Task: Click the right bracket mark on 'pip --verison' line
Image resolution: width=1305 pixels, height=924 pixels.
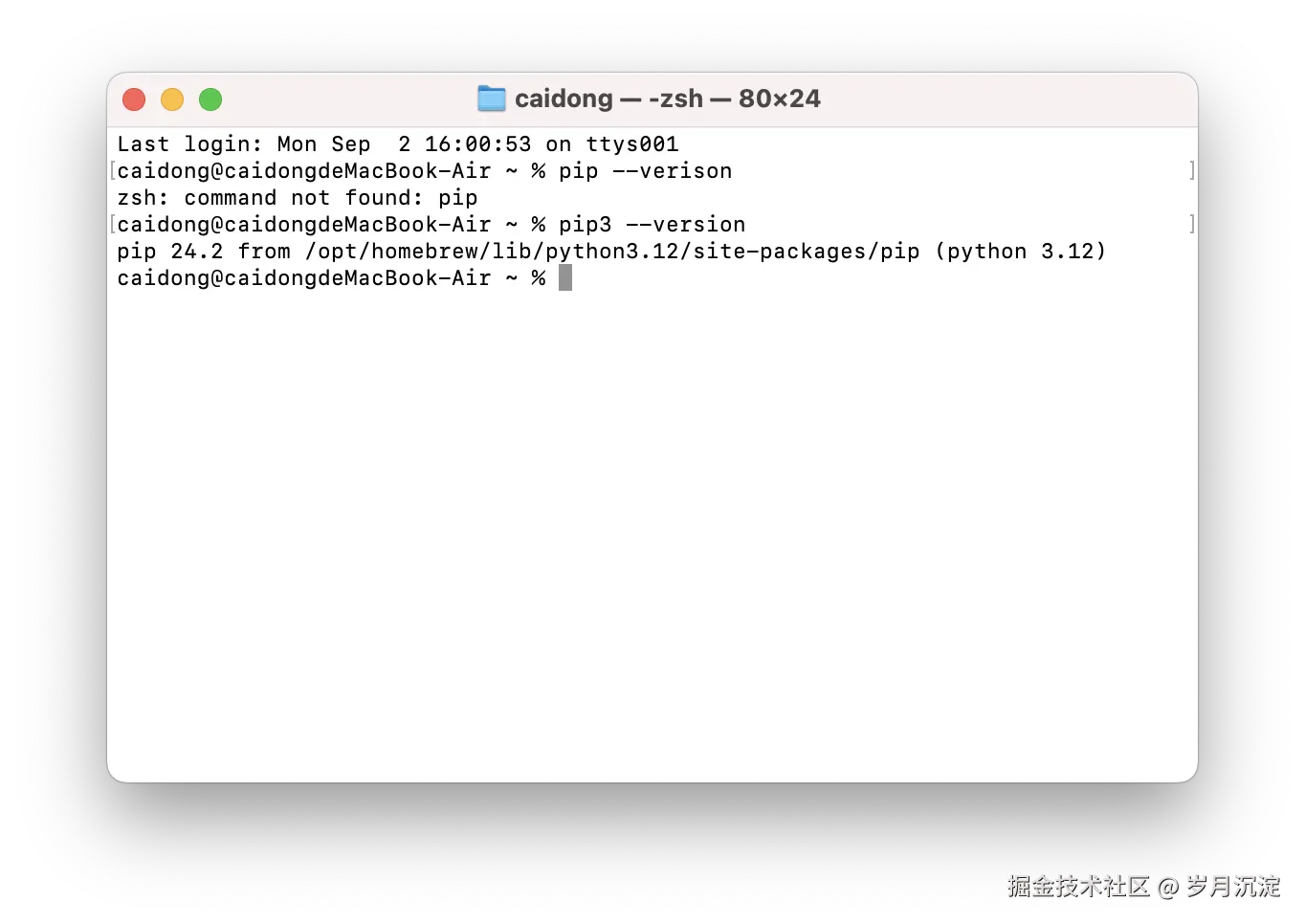Action: 1191,170
